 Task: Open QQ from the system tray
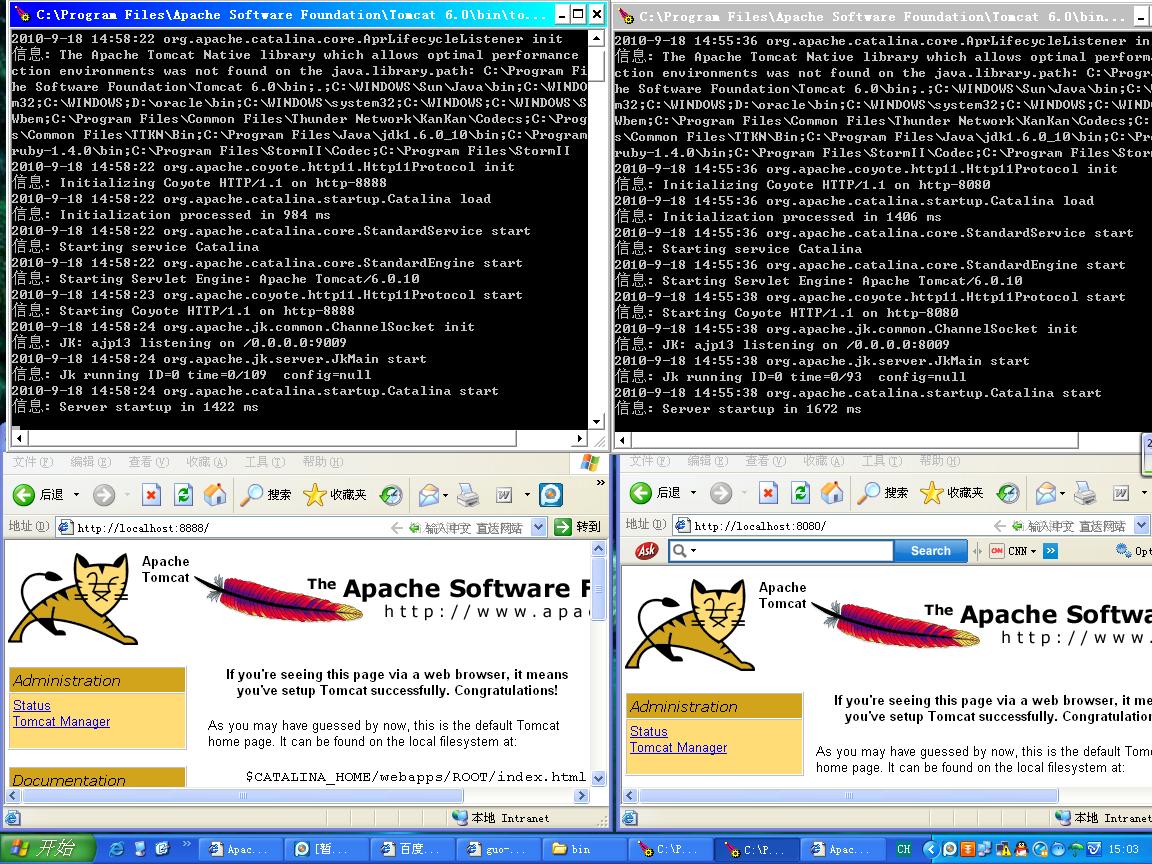1021,849
